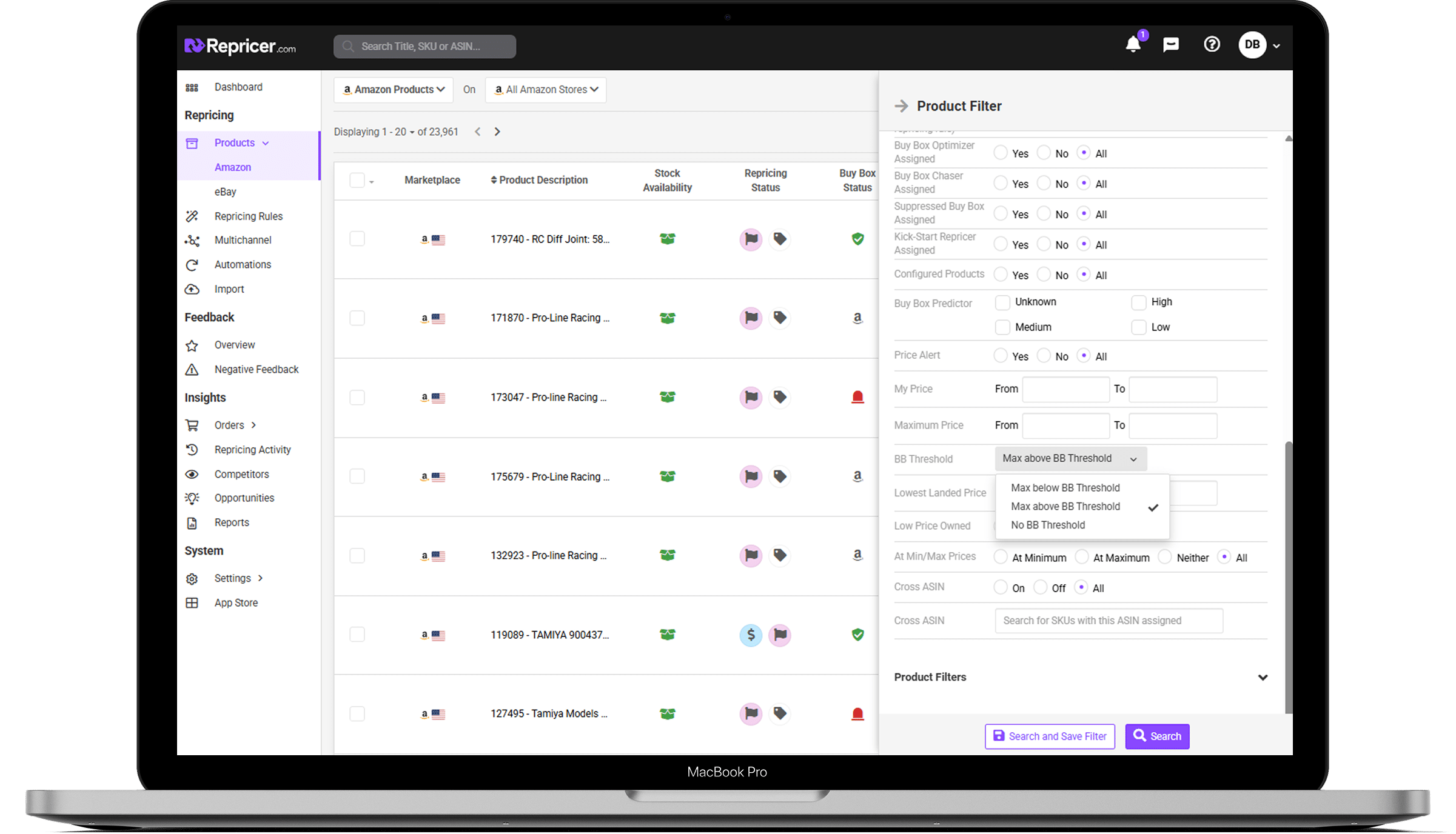This screenshot has height=834, width=1456.
Task: Open the chat messages icon
Action: (1171, 45)
